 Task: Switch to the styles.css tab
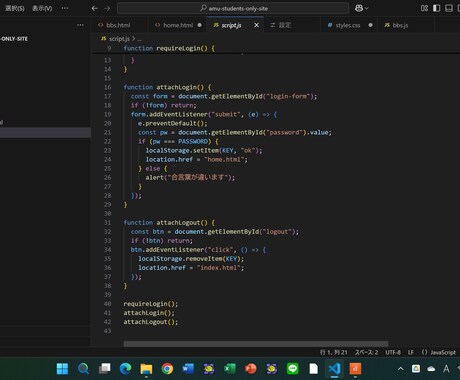point(348,25)
